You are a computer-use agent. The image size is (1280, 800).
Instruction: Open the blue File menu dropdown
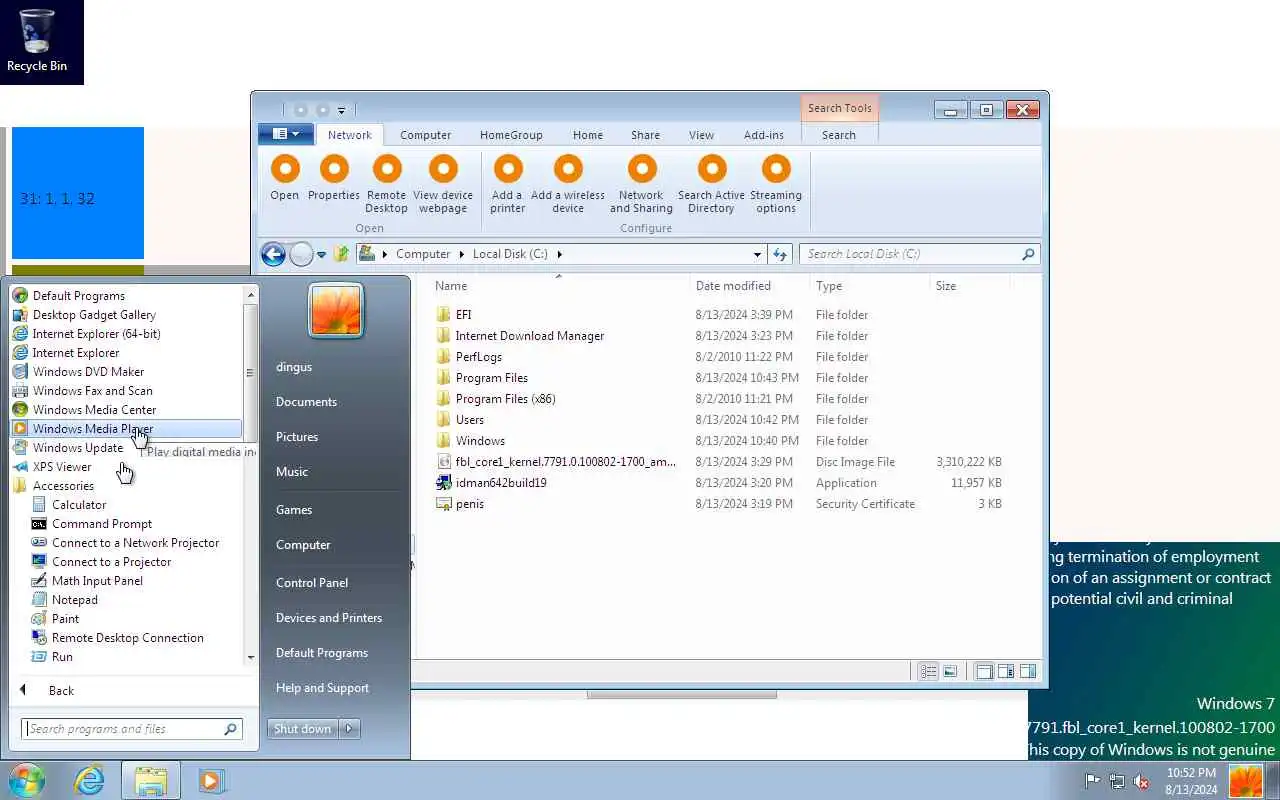[286, 134]
